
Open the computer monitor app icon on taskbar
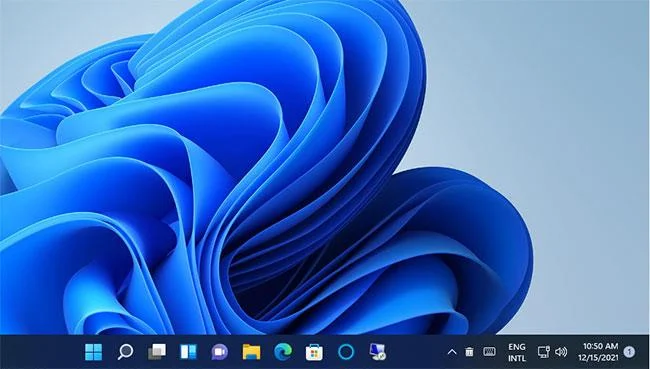click(377, 352)
